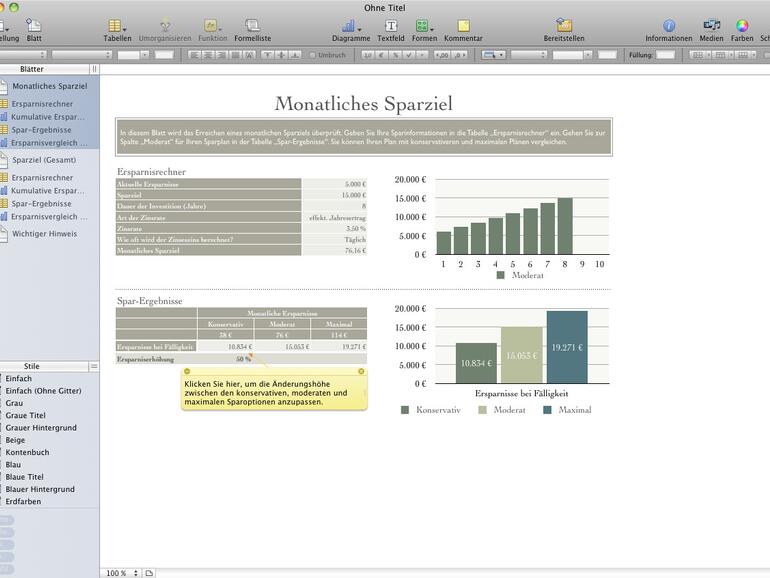The width and height of the screenshot is (770, 578).
Task: Add a Kommentar from the toolbar
Action: pyautogui.click(x=463, y=29)
